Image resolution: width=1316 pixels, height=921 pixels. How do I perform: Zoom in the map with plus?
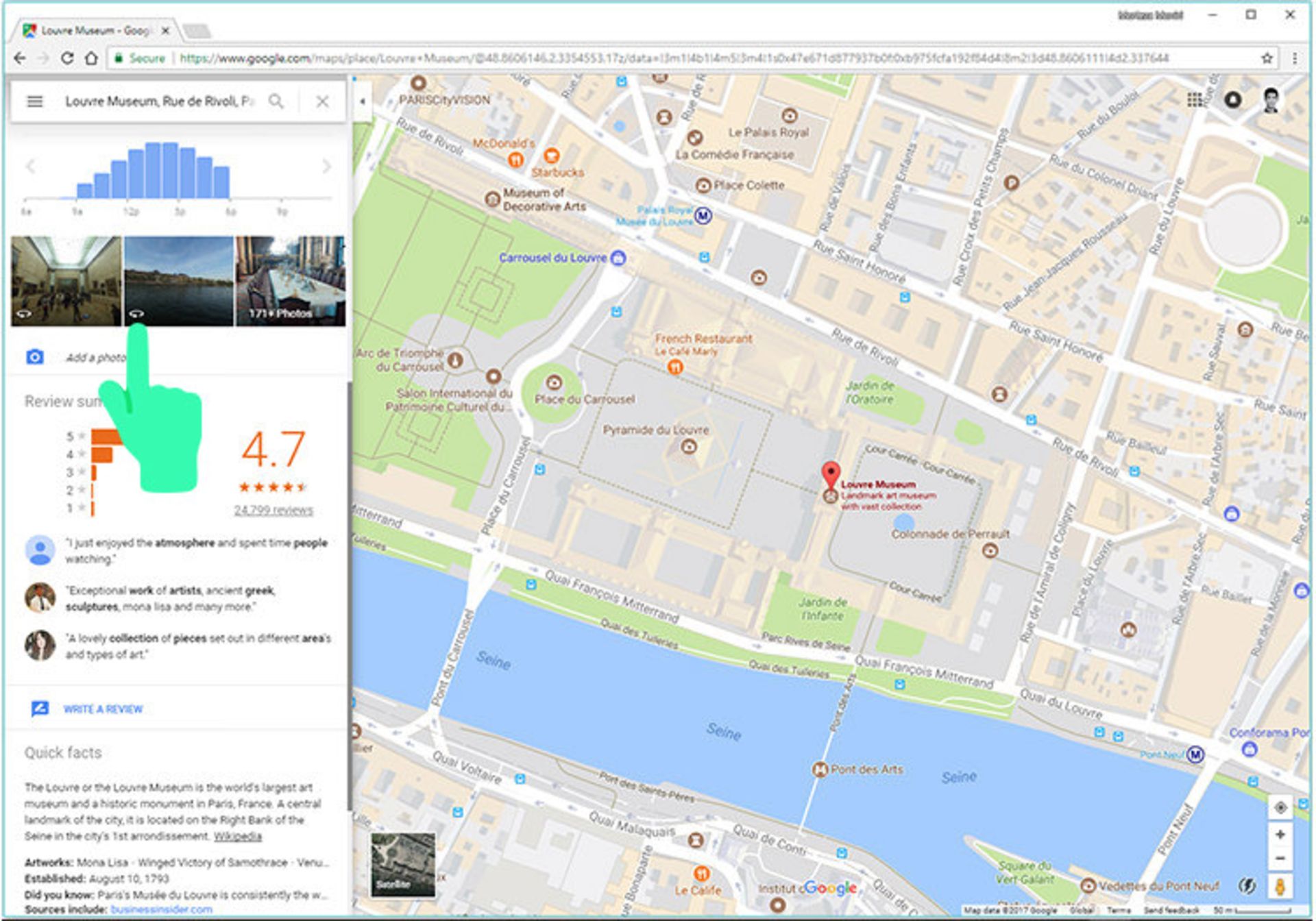1280,835
